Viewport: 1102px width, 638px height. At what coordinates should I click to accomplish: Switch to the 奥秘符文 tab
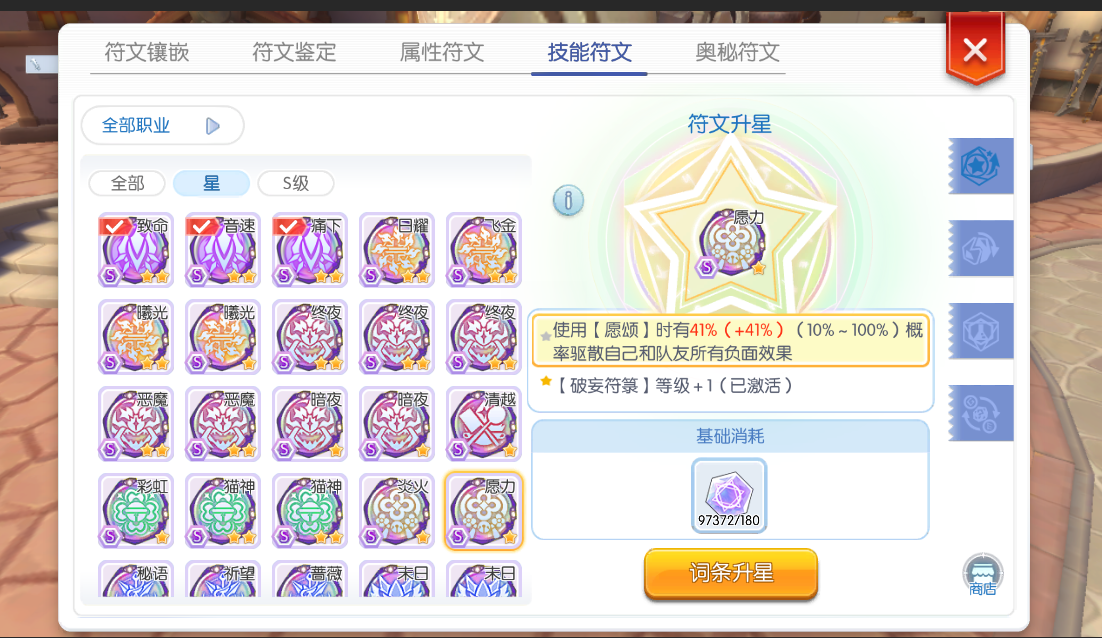point(737,52)
